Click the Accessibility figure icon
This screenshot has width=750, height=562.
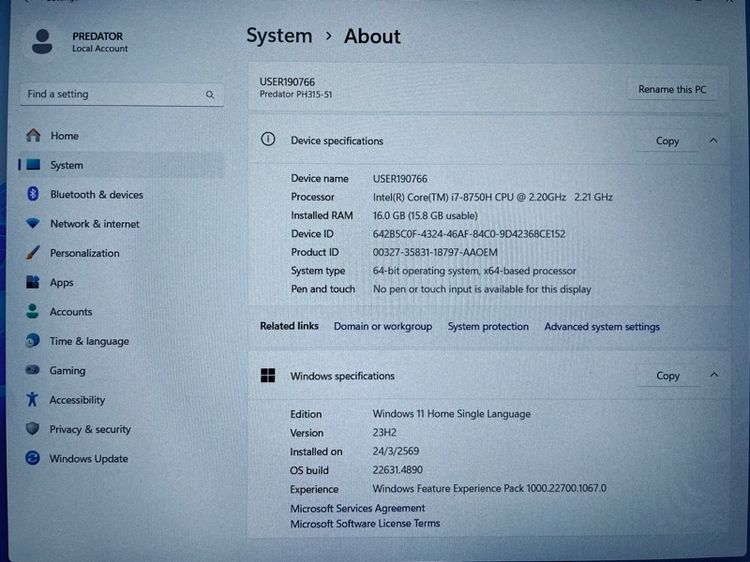coord(33,400)
